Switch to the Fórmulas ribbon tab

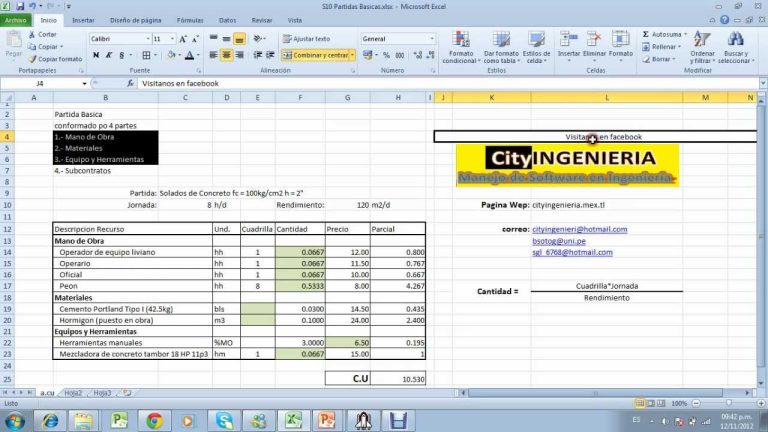coord(189,19)
